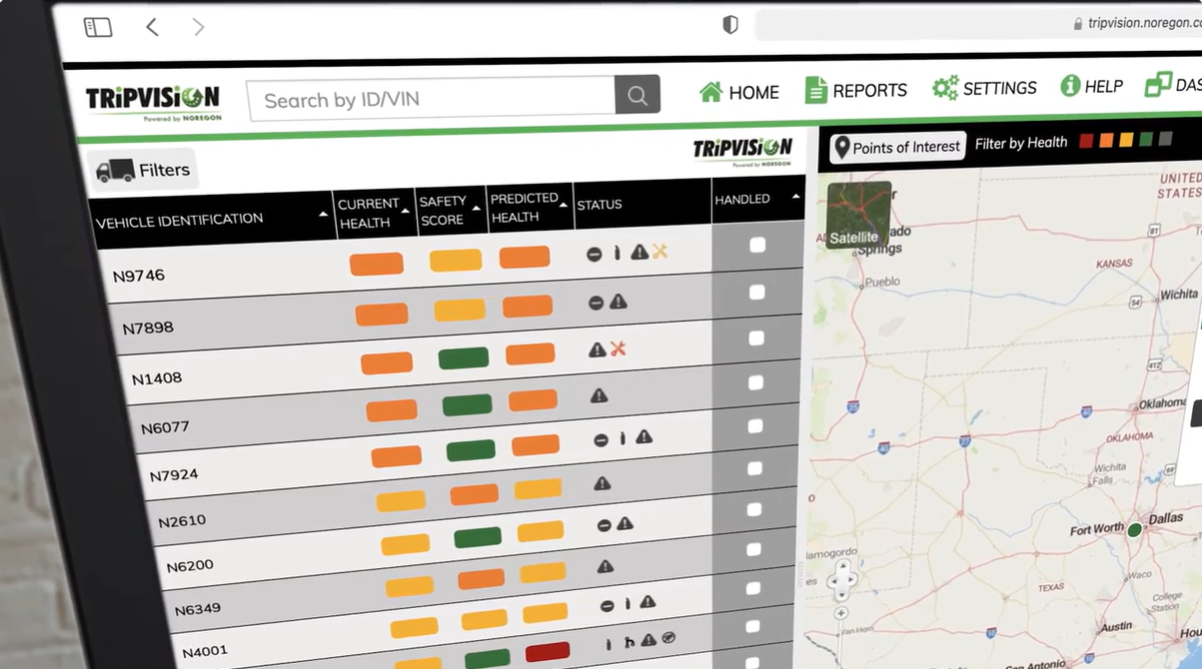The image size is (1202, 669).
Task: Open the HOME menu item
Action: pos(739,92)
